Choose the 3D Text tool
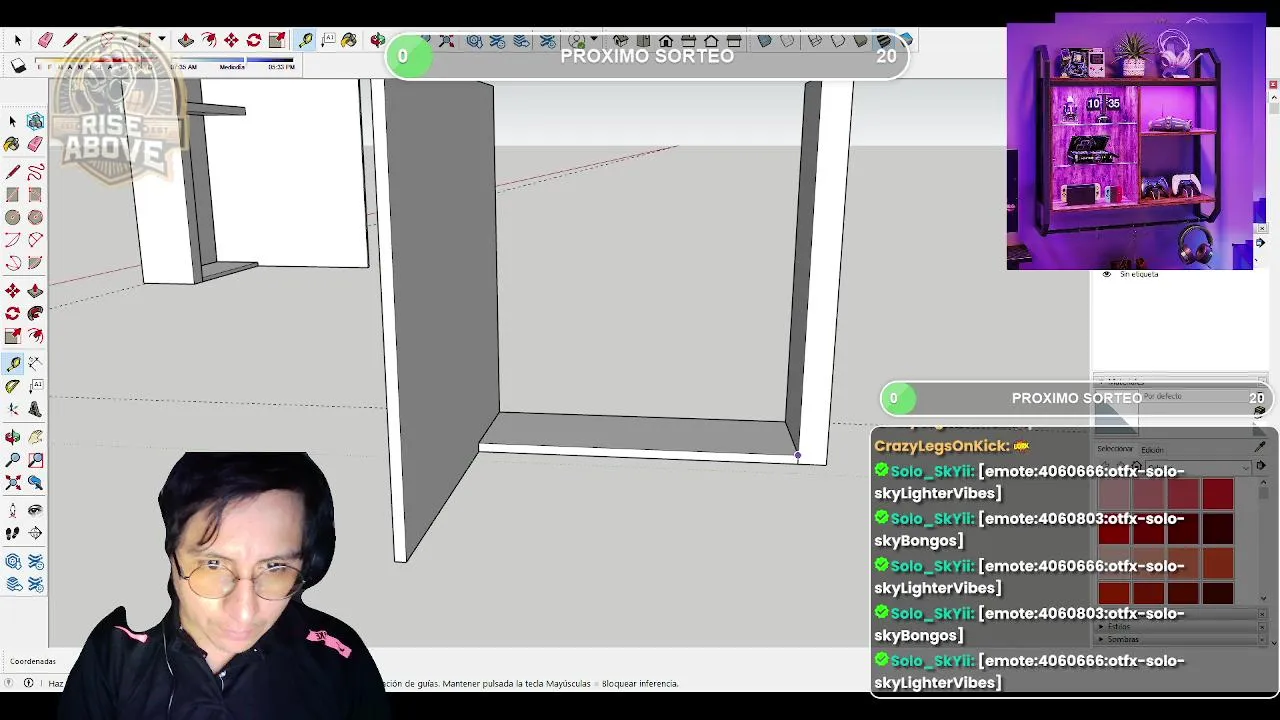Viewport: 1280px width, 720px height. click(x=35, y=409)
